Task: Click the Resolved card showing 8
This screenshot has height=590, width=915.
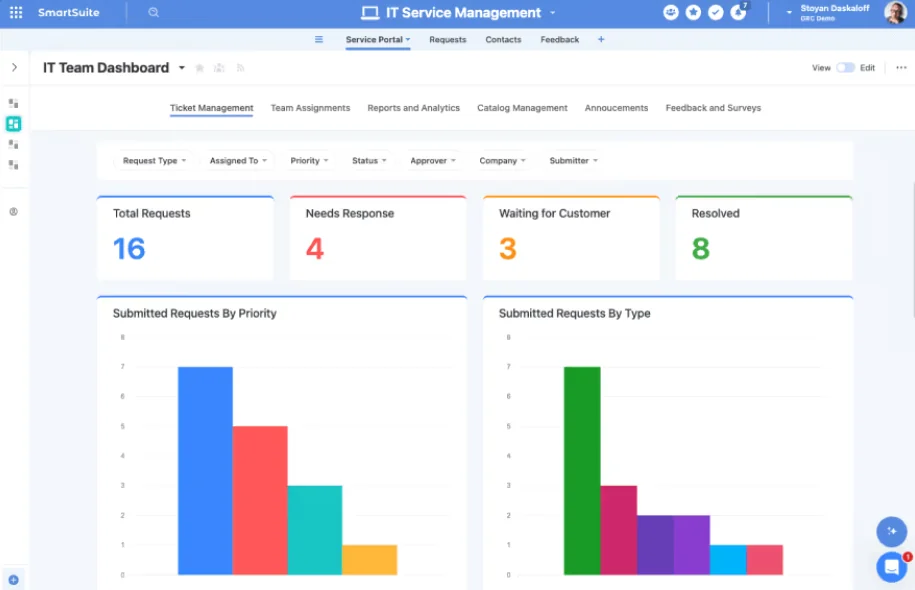Action: tap(764, 238)
